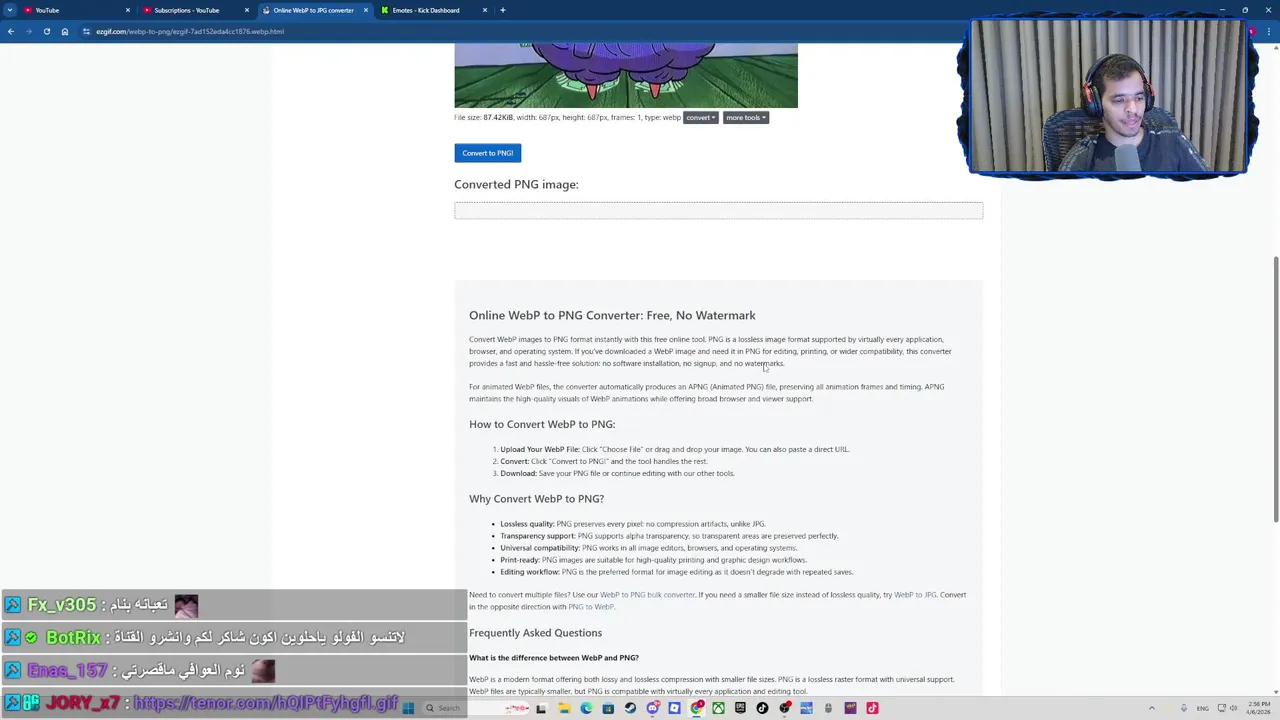Open the clock showing 2:56 PM
This screenshot has width=1280, height=720.
pos(1259,708)
